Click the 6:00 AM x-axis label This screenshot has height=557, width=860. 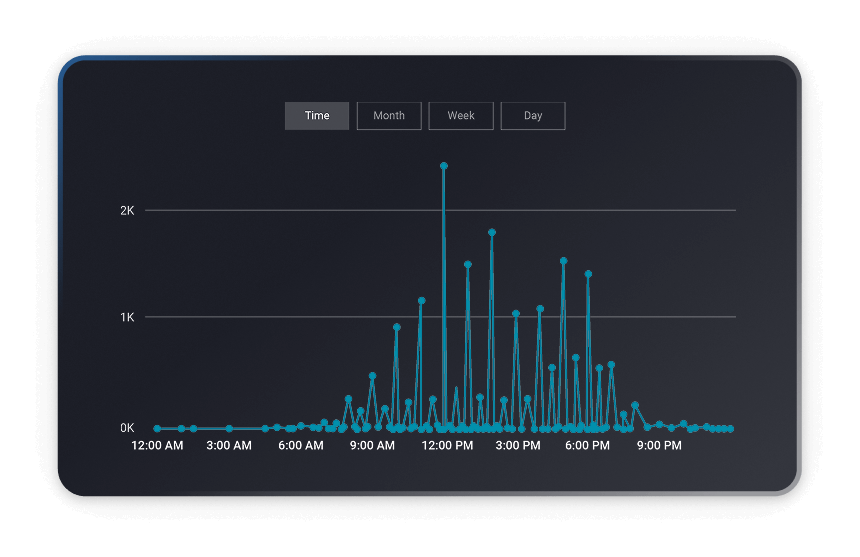tap(301, 446)
